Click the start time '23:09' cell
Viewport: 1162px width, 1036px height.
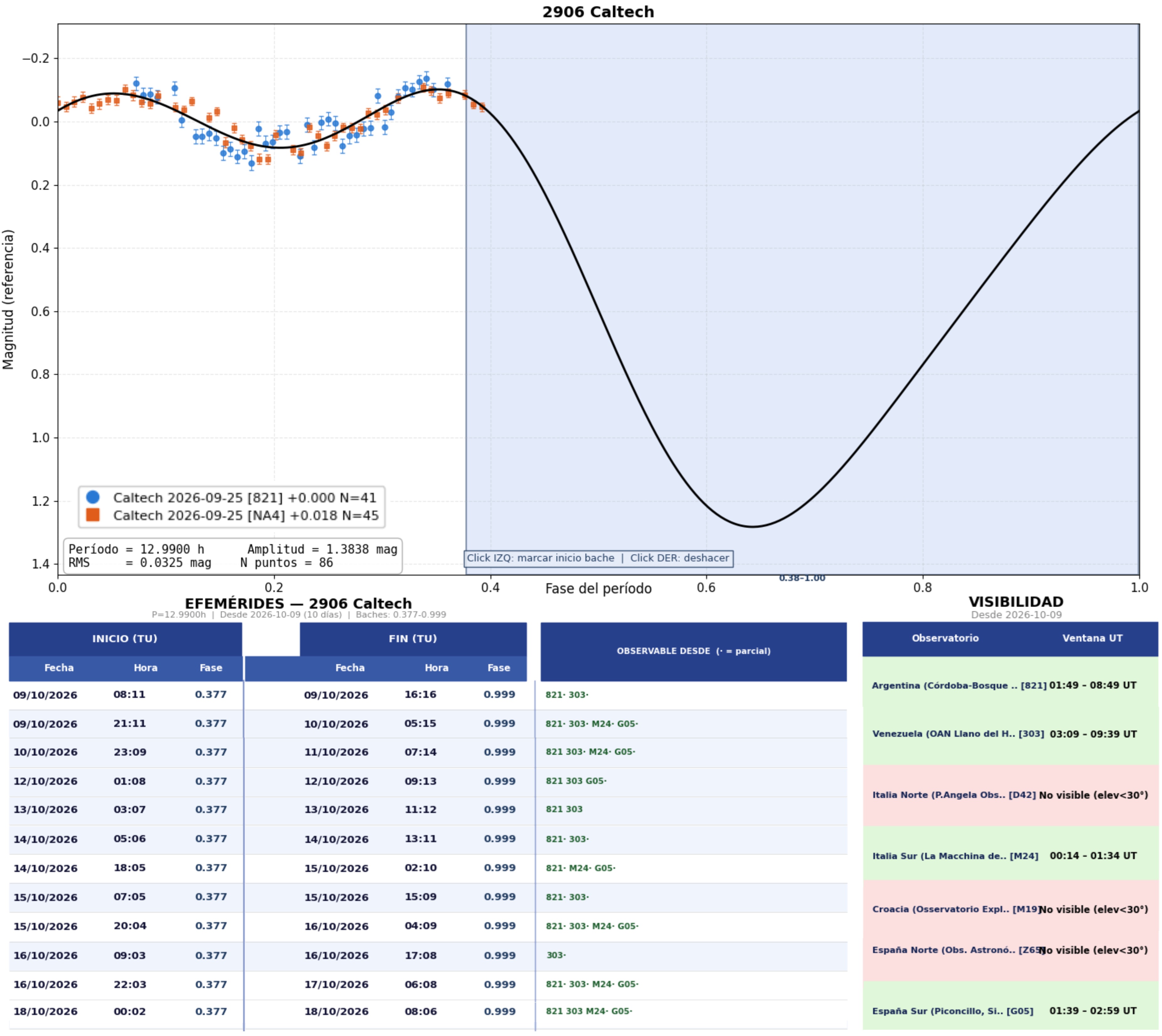tap(130, 752)
